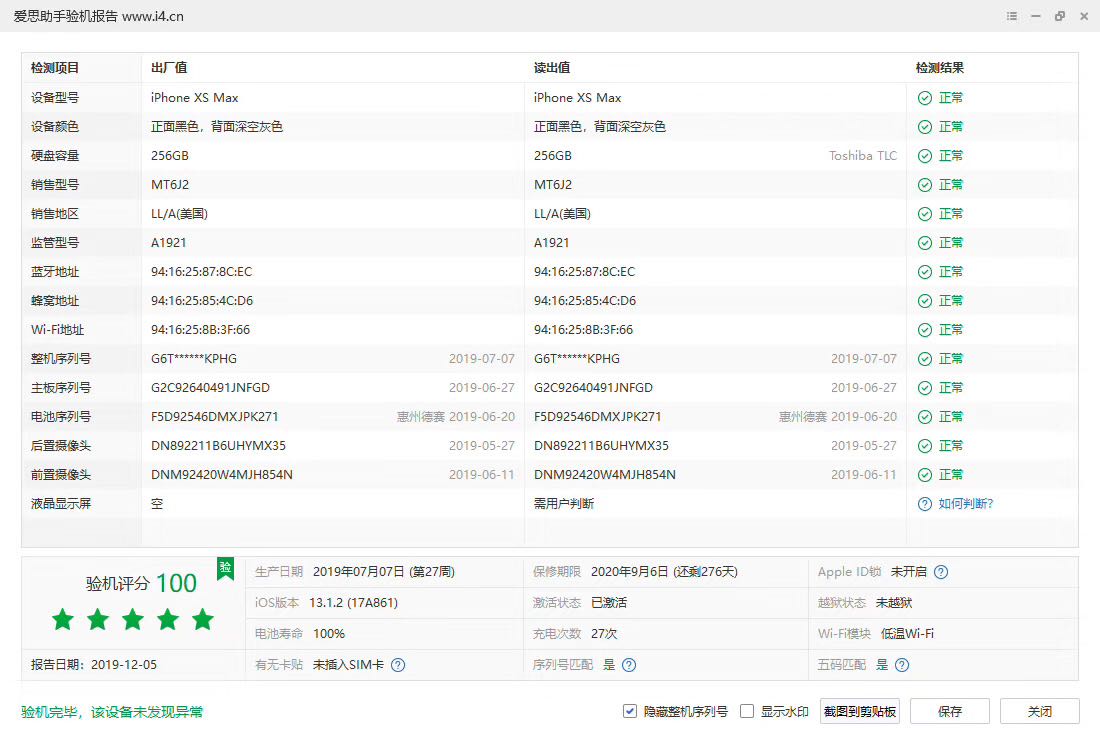Click the read cellular address 94:16:25:85:4C:D6
The image size is (1100, 748).
[x=585, y=301]
